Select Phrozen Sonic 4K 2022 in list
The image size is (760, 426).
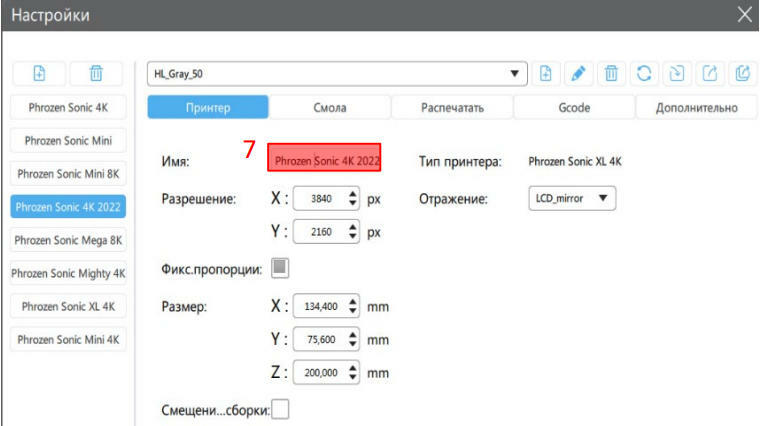tap(68, 207)
